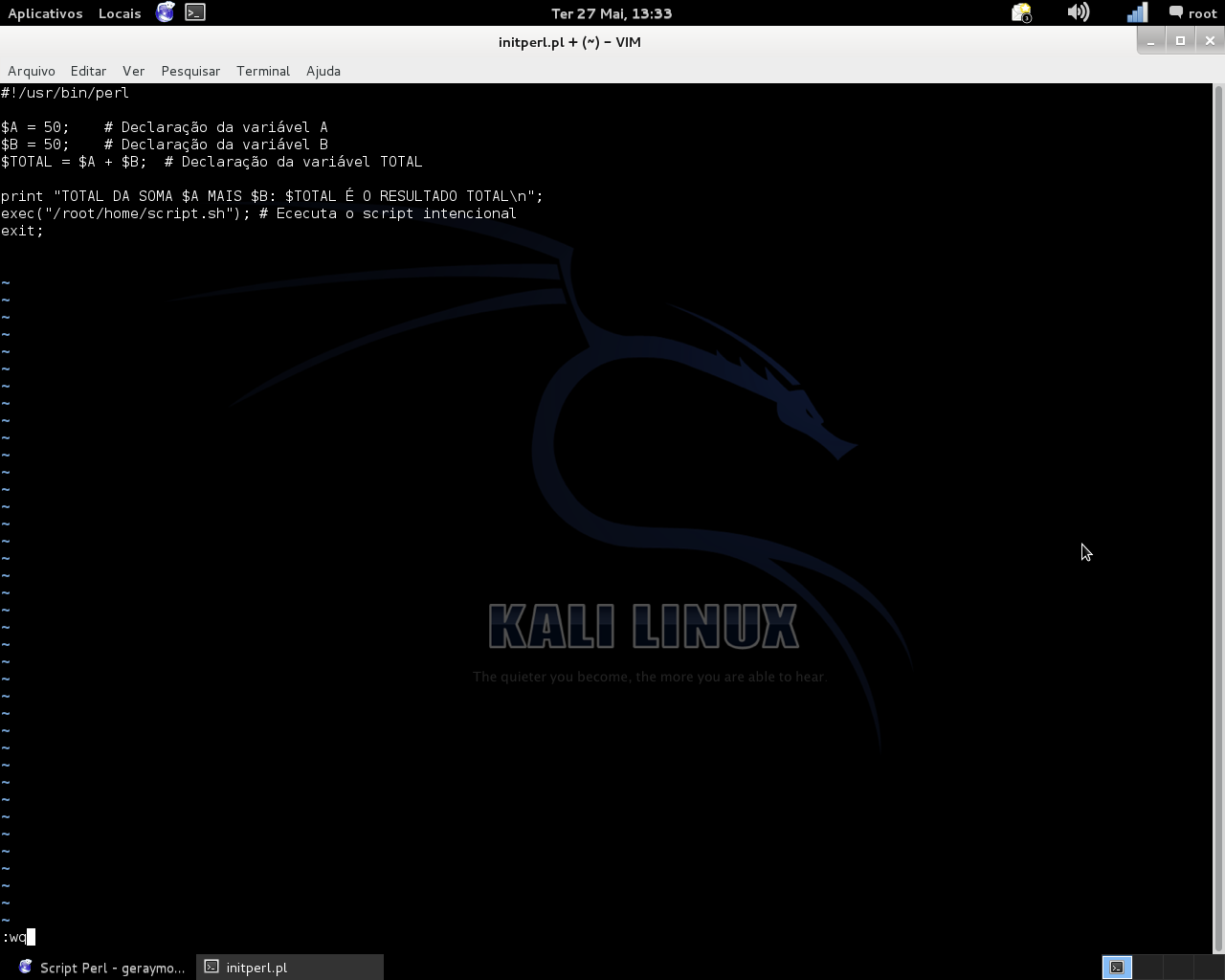Open the clock showing Ter 27 Mai, 13:33

(x=612, y=13)
